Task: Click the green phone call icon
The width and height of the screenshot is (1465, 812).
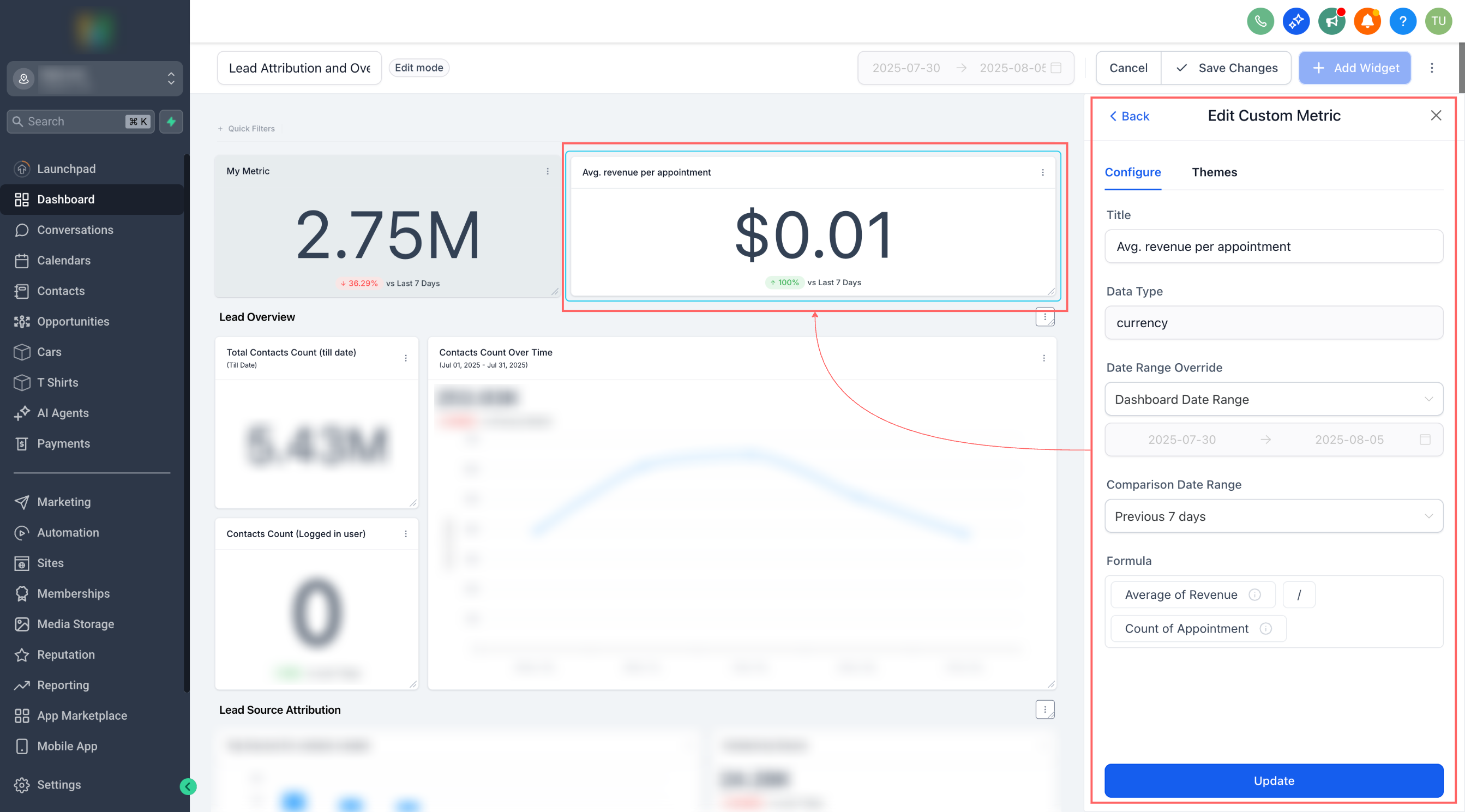Action: [x=1260, y=22]
